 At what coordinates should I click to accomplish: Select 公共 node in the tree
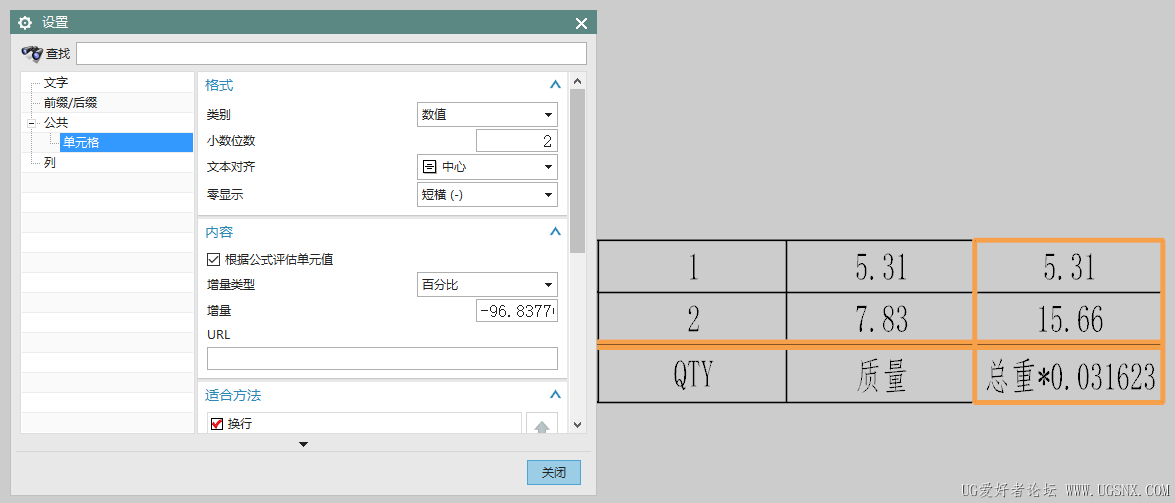[x=56, y=122]
